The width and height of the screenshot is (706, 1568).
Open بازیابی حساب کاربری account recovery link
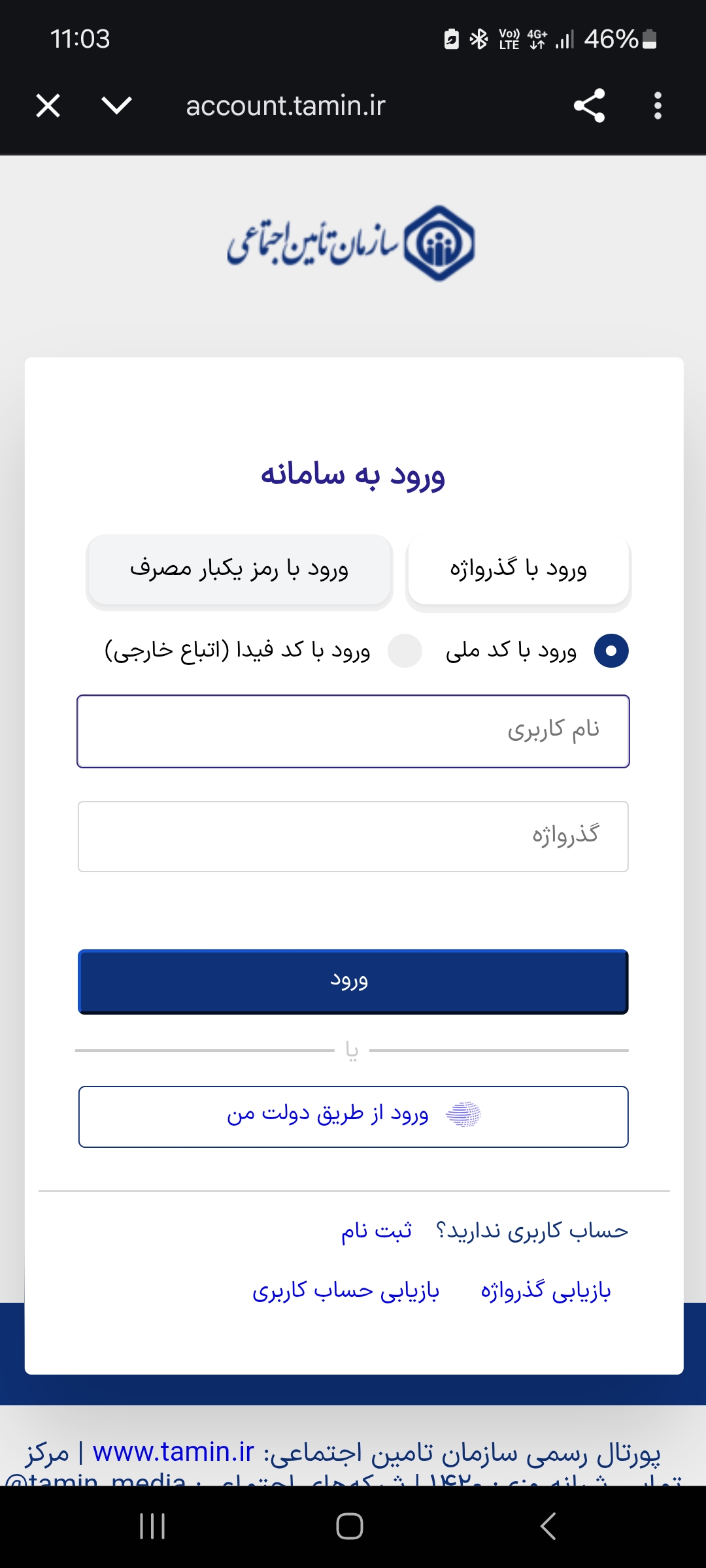coord(346,1292)
